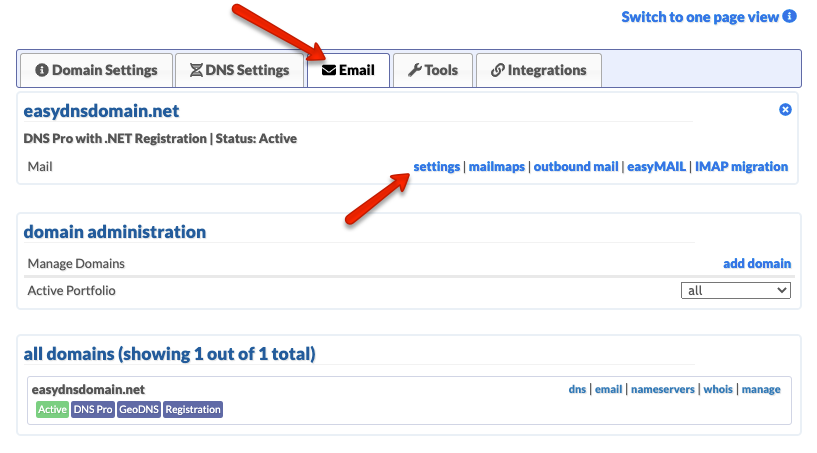Open the IMAP migration link
The height and width of the screenshot is (453, 817).
(741, 167)
